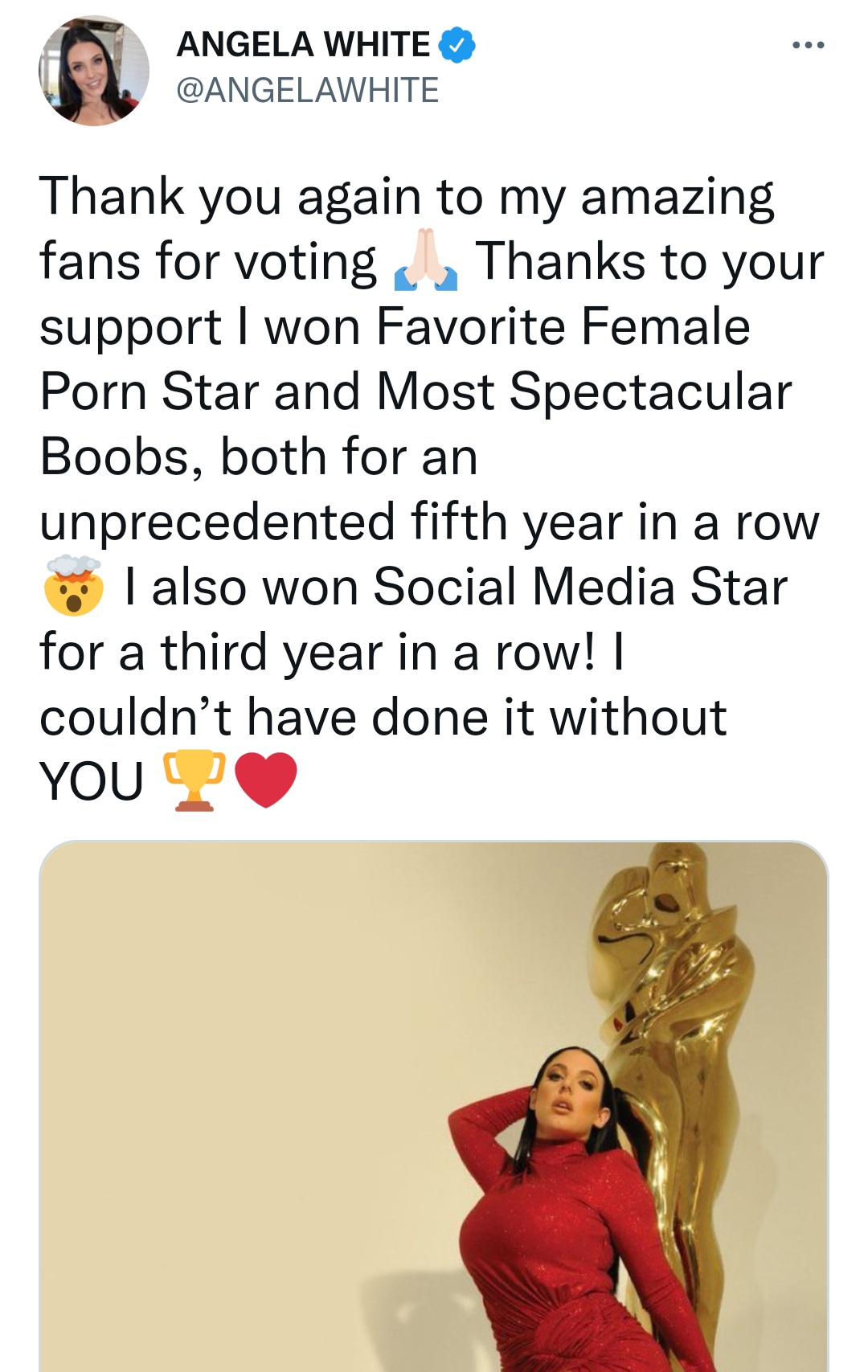Tap the red heart emoji

(x=267, y=780)
